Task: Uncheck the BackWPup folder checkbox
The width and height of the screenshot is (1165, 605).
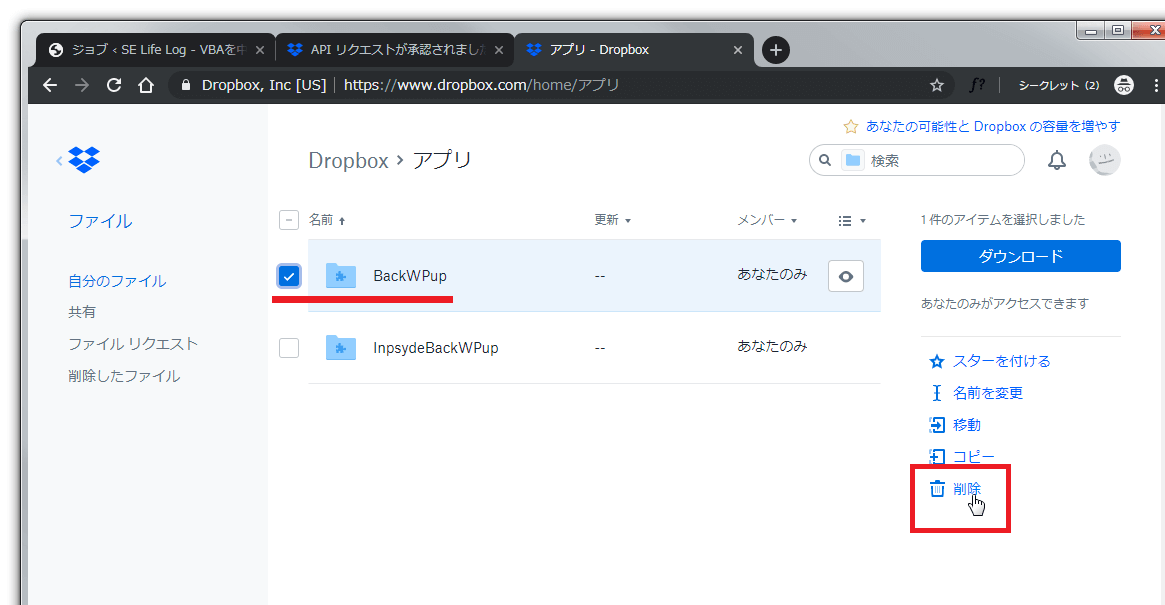Action: click(288, 276)
